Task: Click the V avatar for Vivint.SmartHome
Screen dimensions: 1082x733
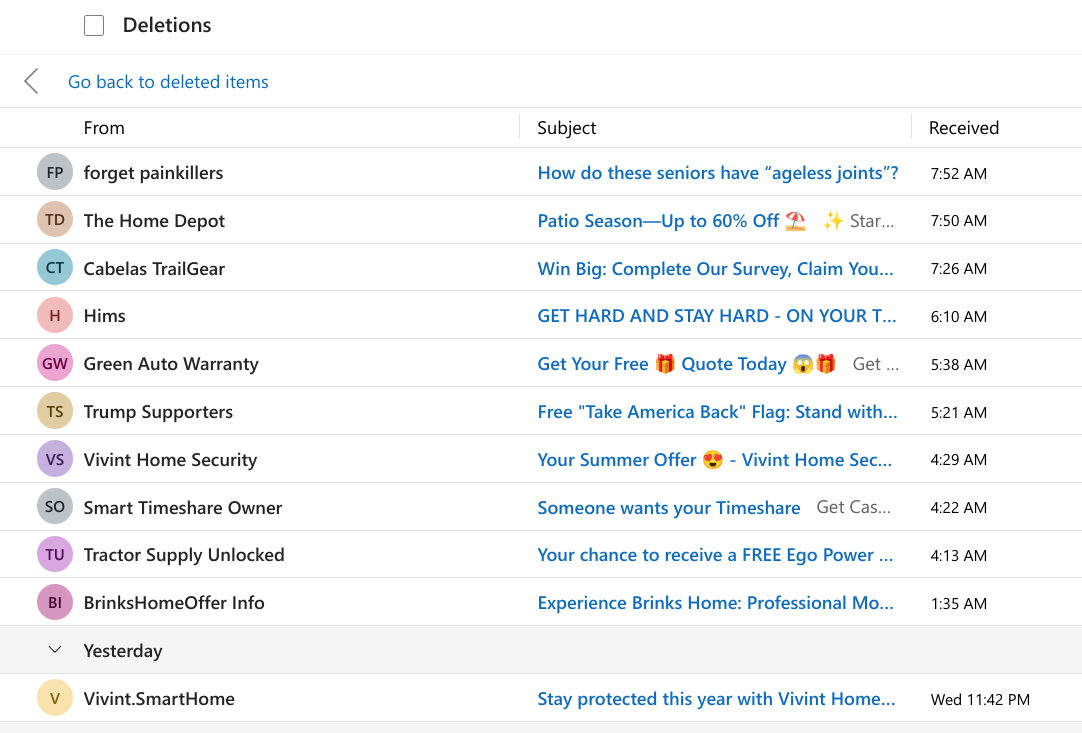Action: click(55, 698)
